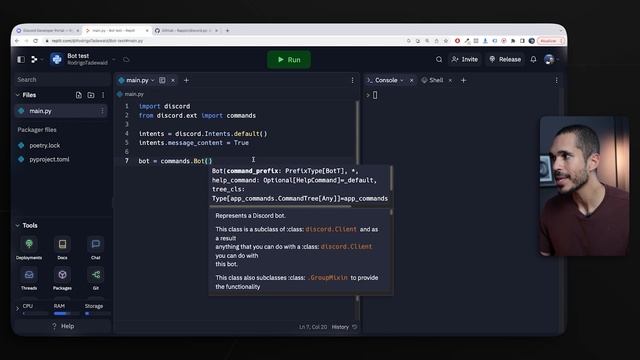The height and width of the screenshot is (360, 640).
Task: Open poetry.lock file
Action: point(44,145)
